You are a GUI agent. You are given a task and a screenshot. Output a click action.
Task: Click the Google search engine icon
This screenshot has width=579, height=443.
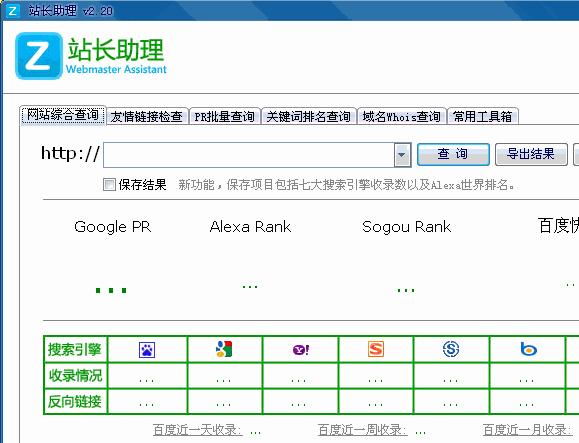click(224, 349)
